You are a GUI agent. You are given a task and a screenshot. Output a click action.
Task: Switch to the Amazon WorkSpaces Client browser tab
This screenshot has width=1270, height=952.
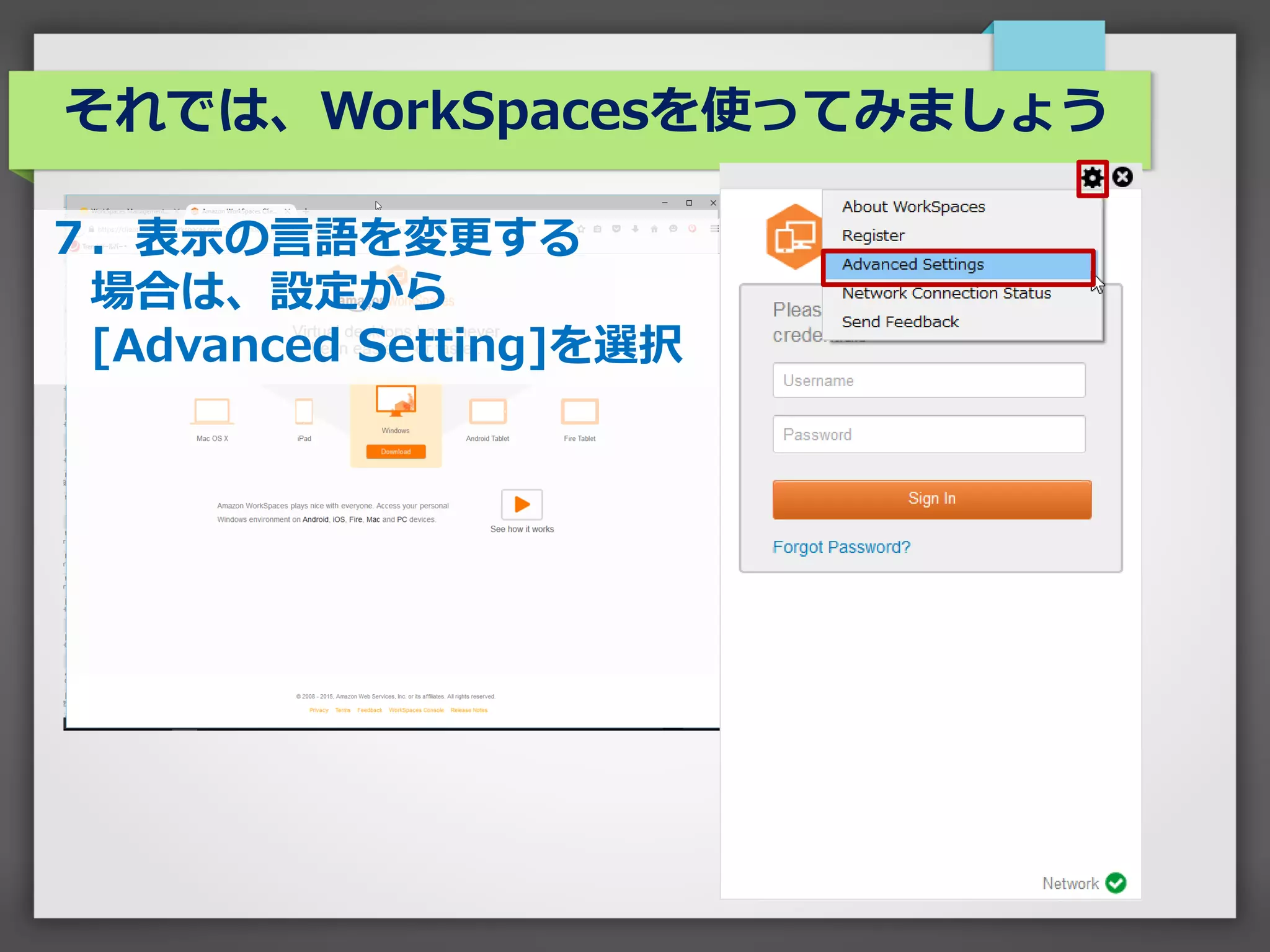(240, 211)
